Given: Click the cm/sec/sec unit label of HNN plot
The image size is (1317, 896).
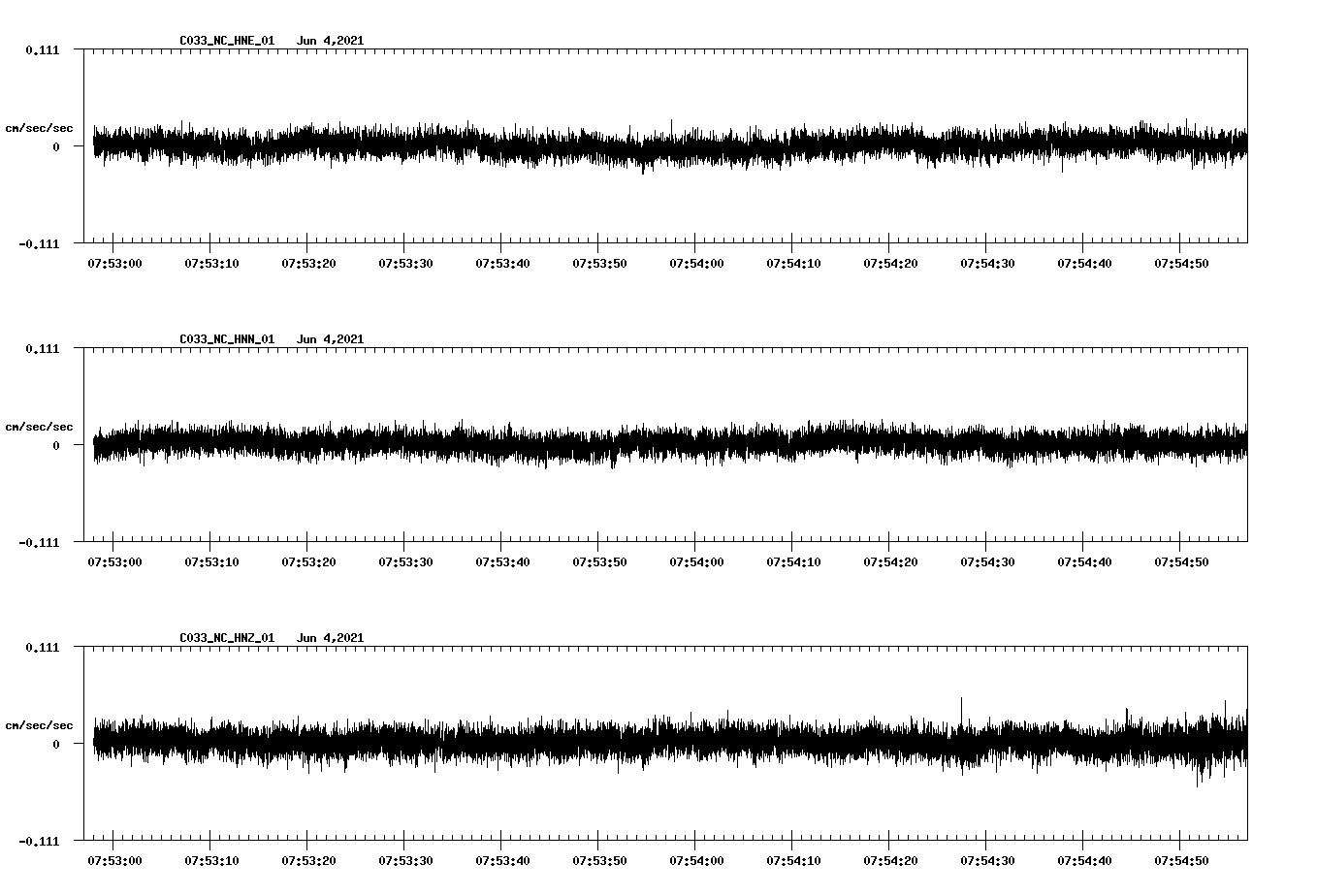Looking at the screenshot, I should [39, 427].
